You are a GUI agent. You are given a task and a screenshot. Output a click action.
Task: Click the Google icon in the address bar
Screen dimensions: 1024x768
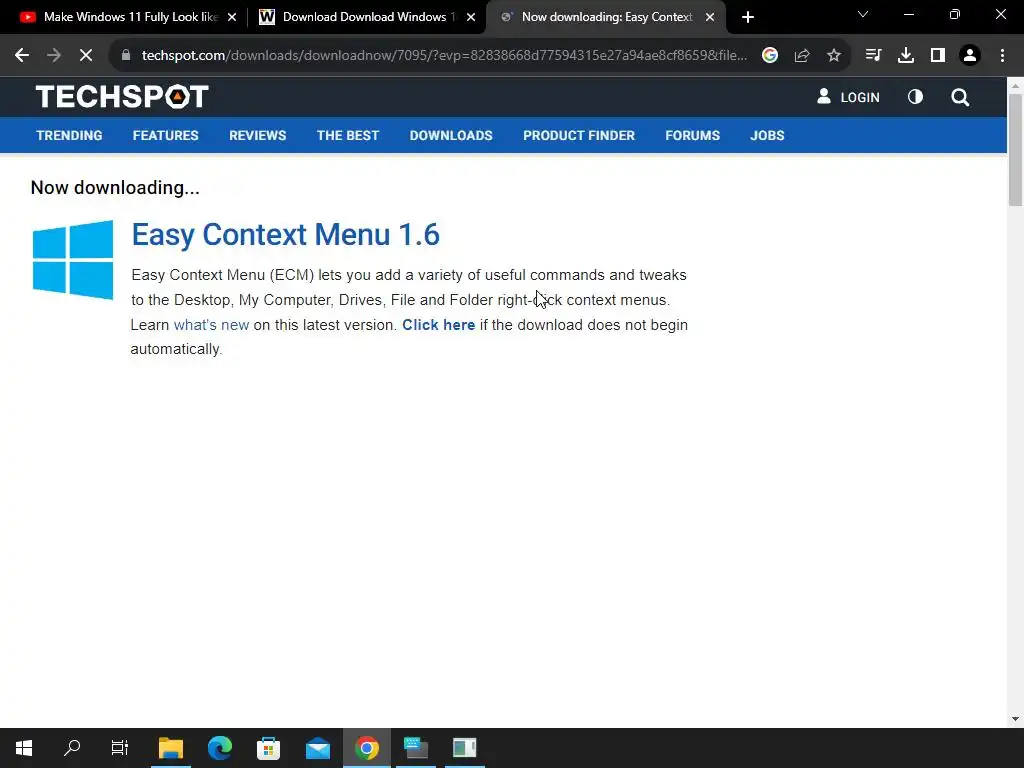click(x=770, y=56)
